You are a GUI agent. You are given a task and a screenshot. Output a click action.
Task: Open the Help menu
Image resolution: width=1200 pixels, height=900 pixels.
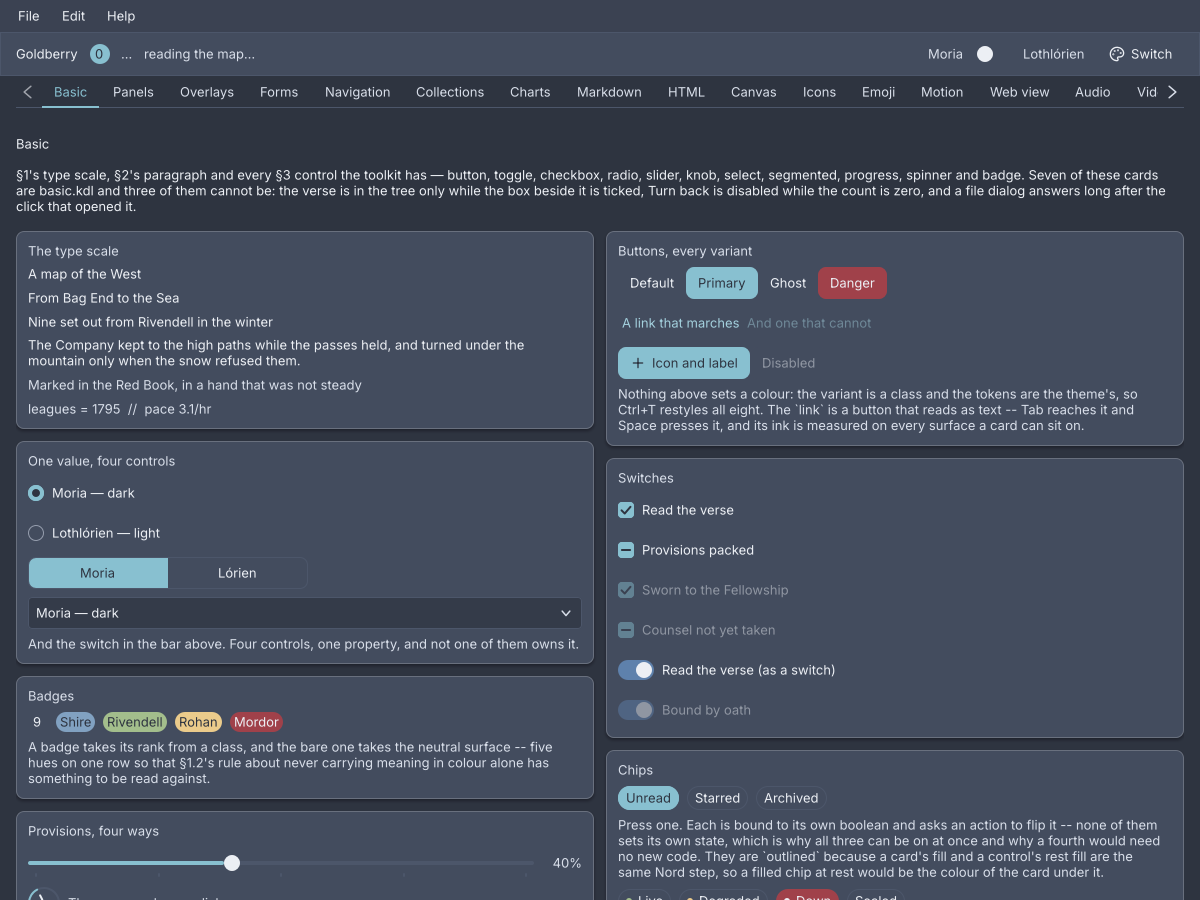pyautogui.click(x=121, y=16)
